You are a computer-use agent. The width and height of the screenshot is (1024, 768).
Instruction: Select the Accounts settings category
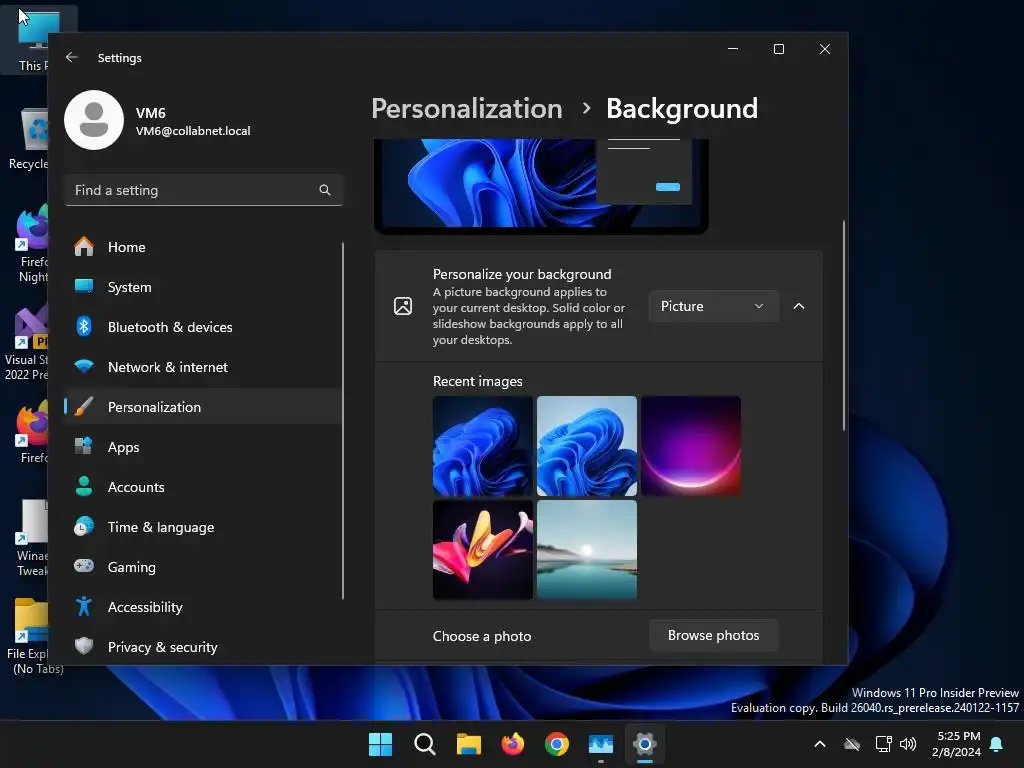202,487
